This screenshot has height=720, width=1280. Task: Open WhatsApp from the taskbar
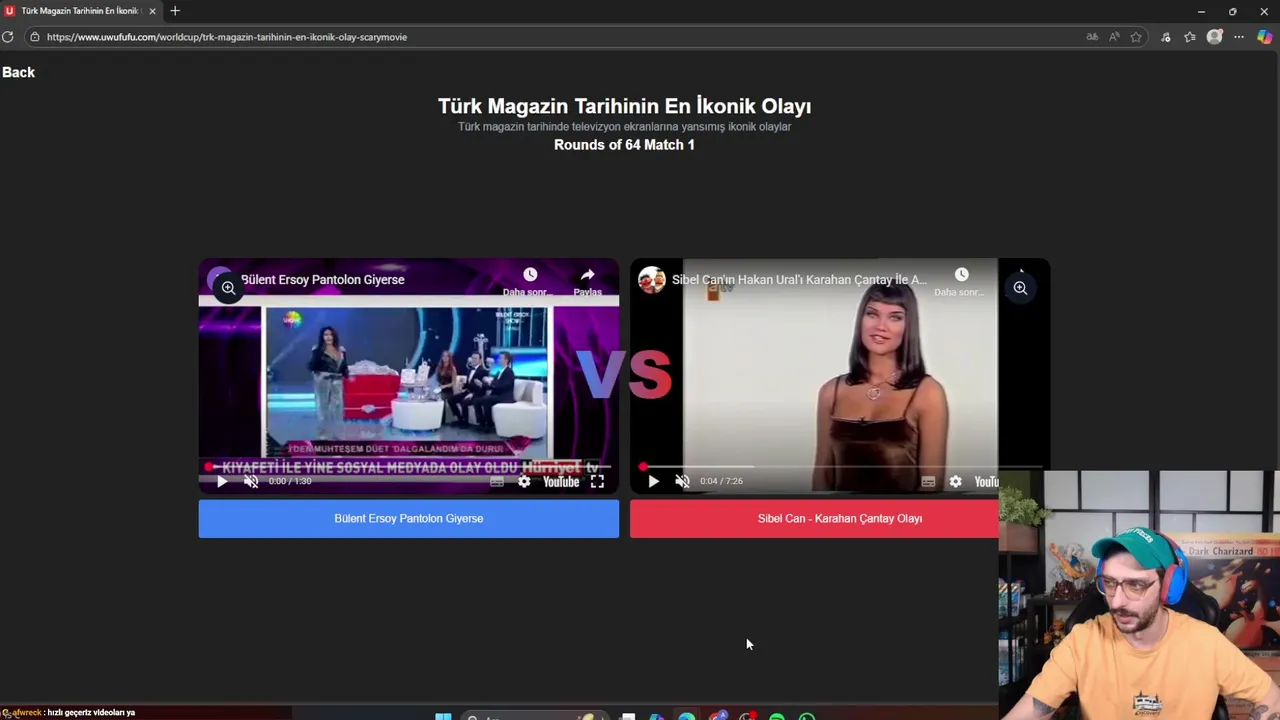[x=807, y=716]
